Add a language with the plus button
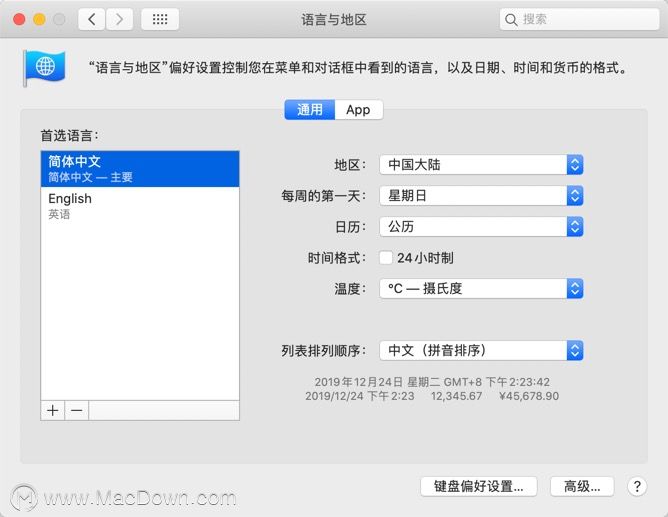Image resolution: width=668 pixels, height=517 pixels. [53, 411]
